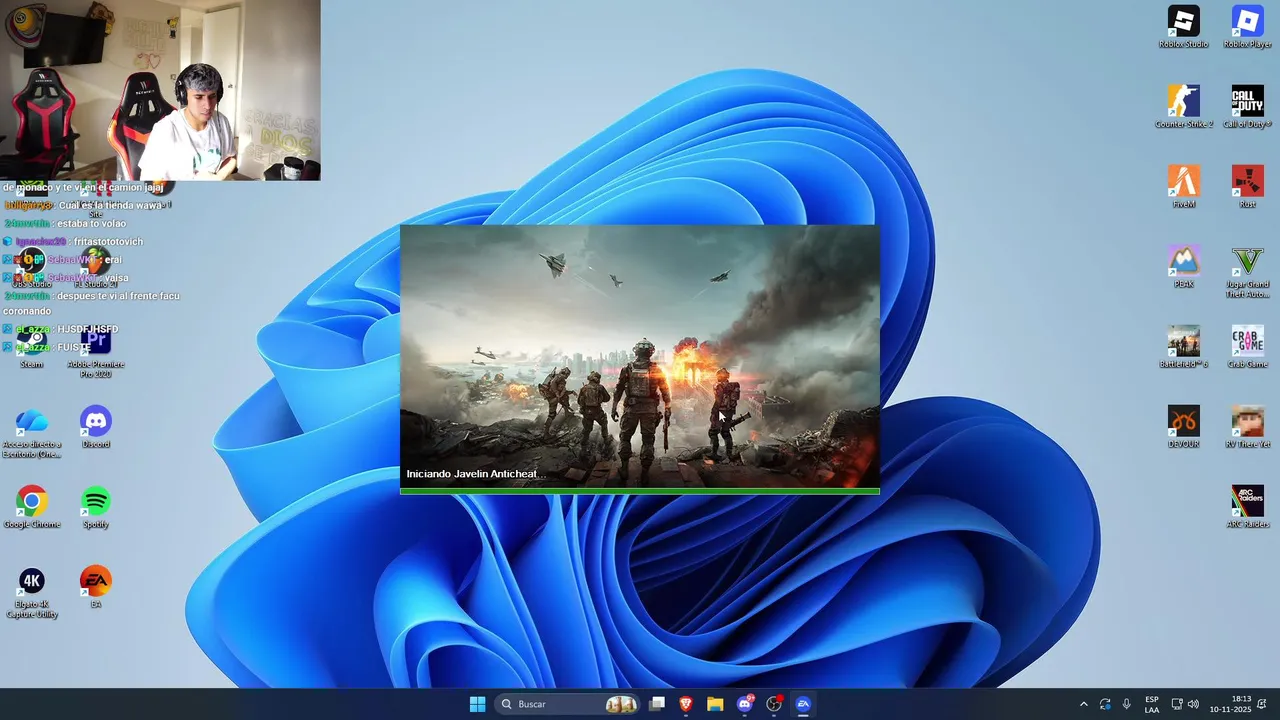Select the Adobe Premiere Pro 2020 icon
Image resolution: width=1280 pixels, height=720 pixels.
96,352
